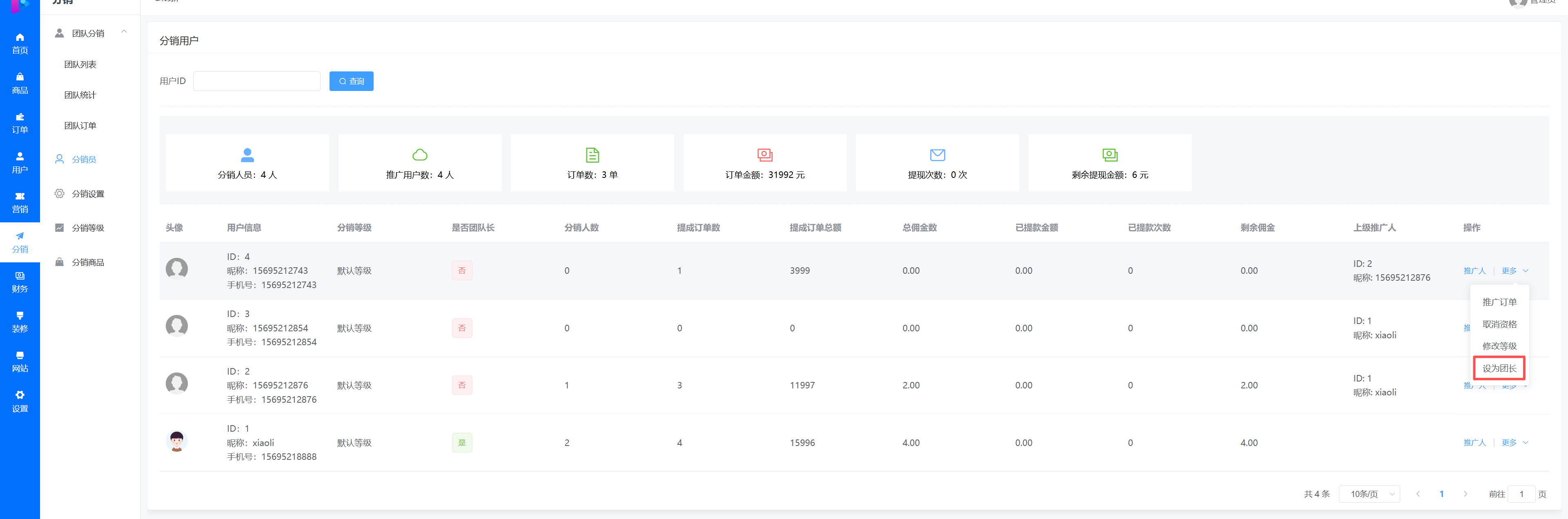Image resolution: width=1568 pixels, height=519 pixels.
Task: Click the 用户ID input field
Action: pyautogui.click(x=256, y=81)
